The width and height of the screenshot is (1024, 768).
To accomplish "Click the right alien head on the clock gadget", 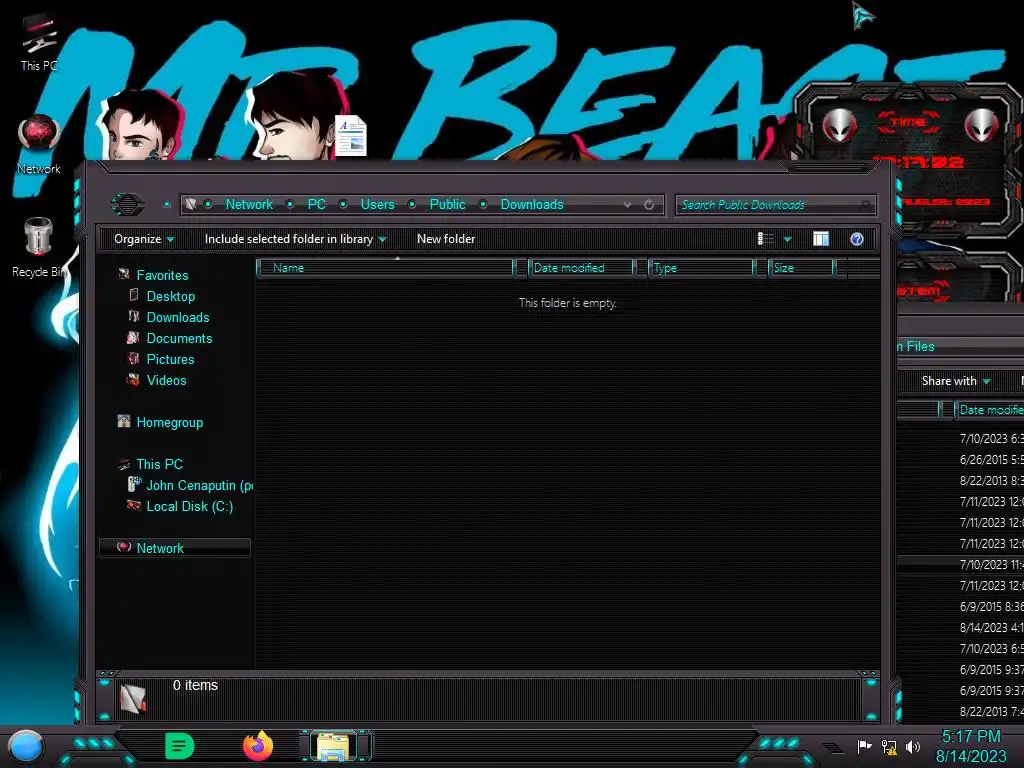I will [x=982, y=124].
